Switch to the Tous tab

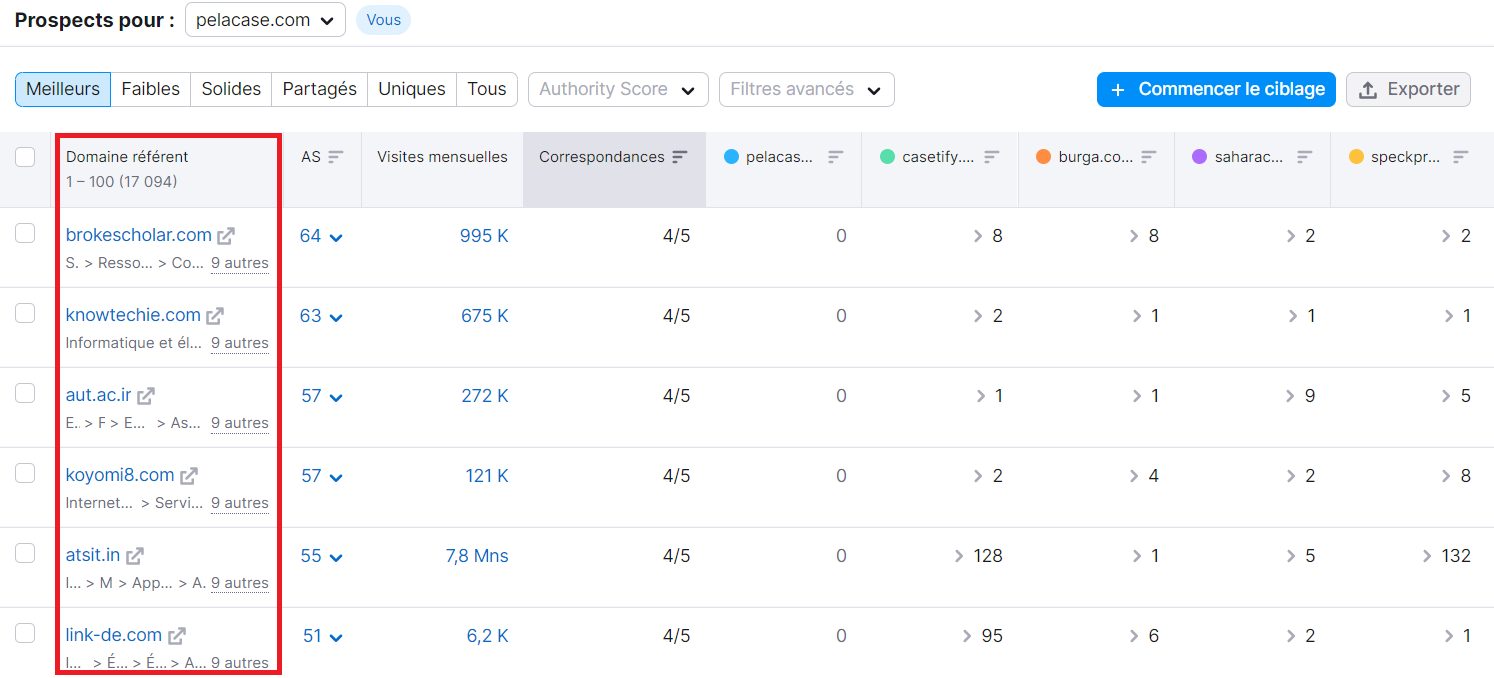(487, 89)
